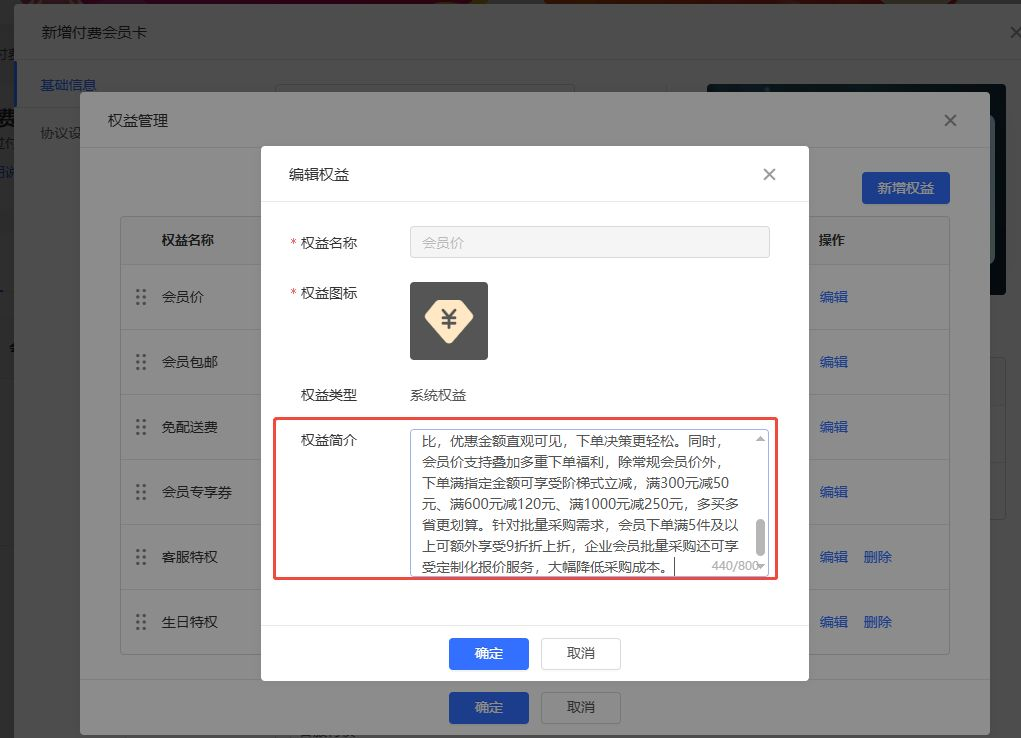Click the yen diamond 权益图标 image
This screenshot has height=738, width=1021.
[449, 321]
